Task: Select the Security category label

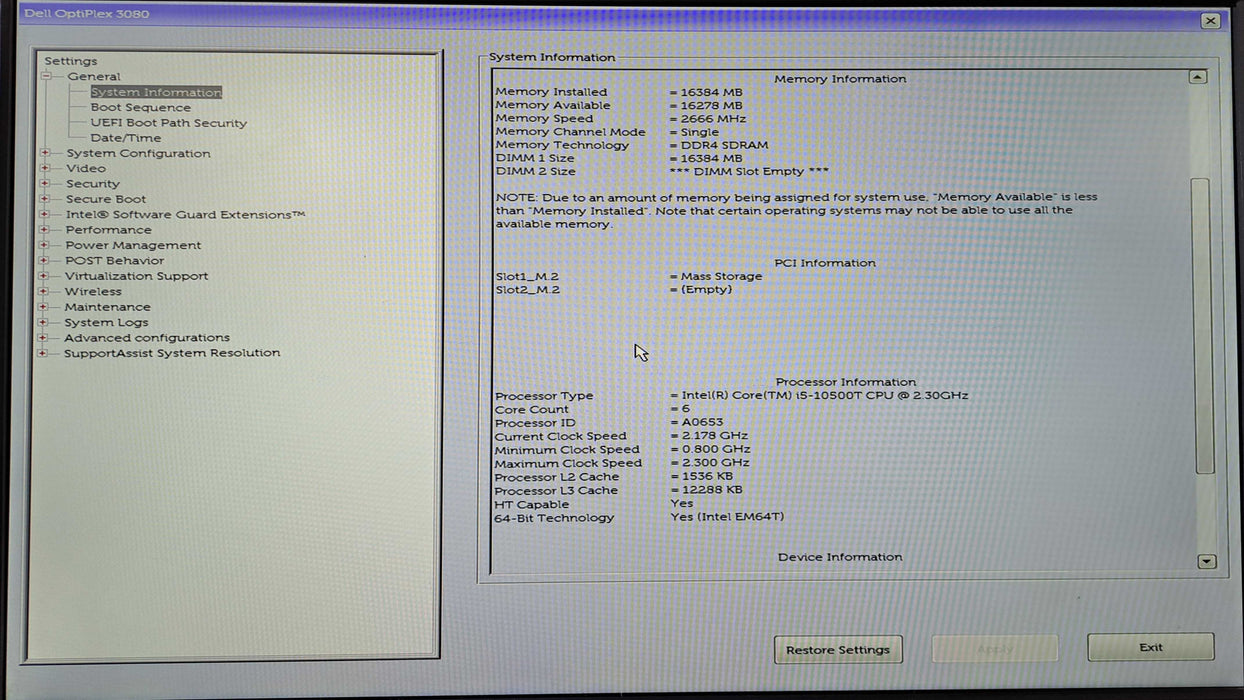Action: coord(92,184)
